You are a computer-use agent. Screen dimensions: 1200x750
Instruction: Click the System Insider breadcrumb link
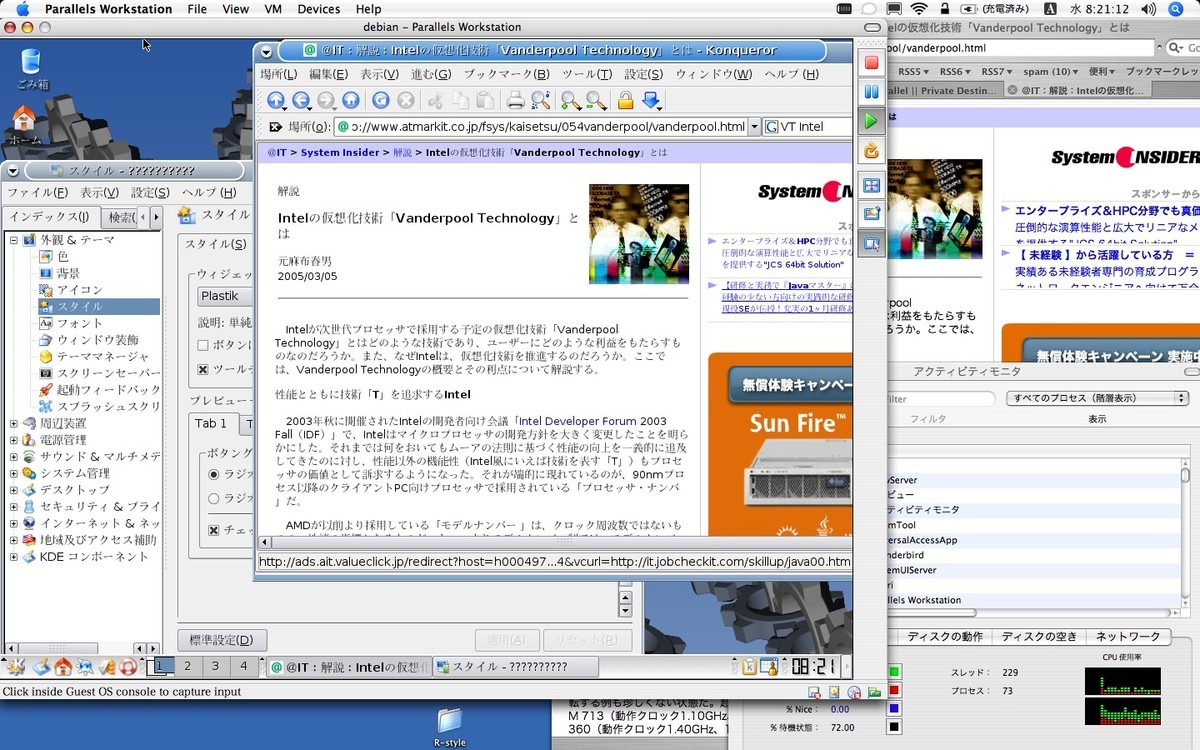pos(340,153)
